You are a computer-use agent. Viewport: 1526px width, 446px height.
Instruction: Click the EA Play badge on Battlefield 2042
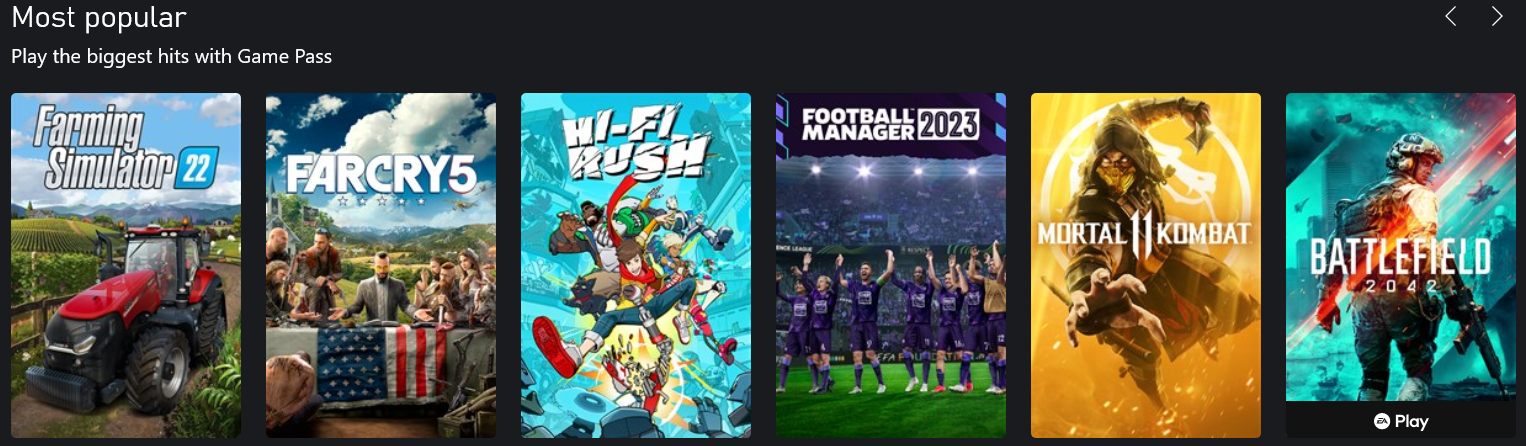coord(1401,421)
